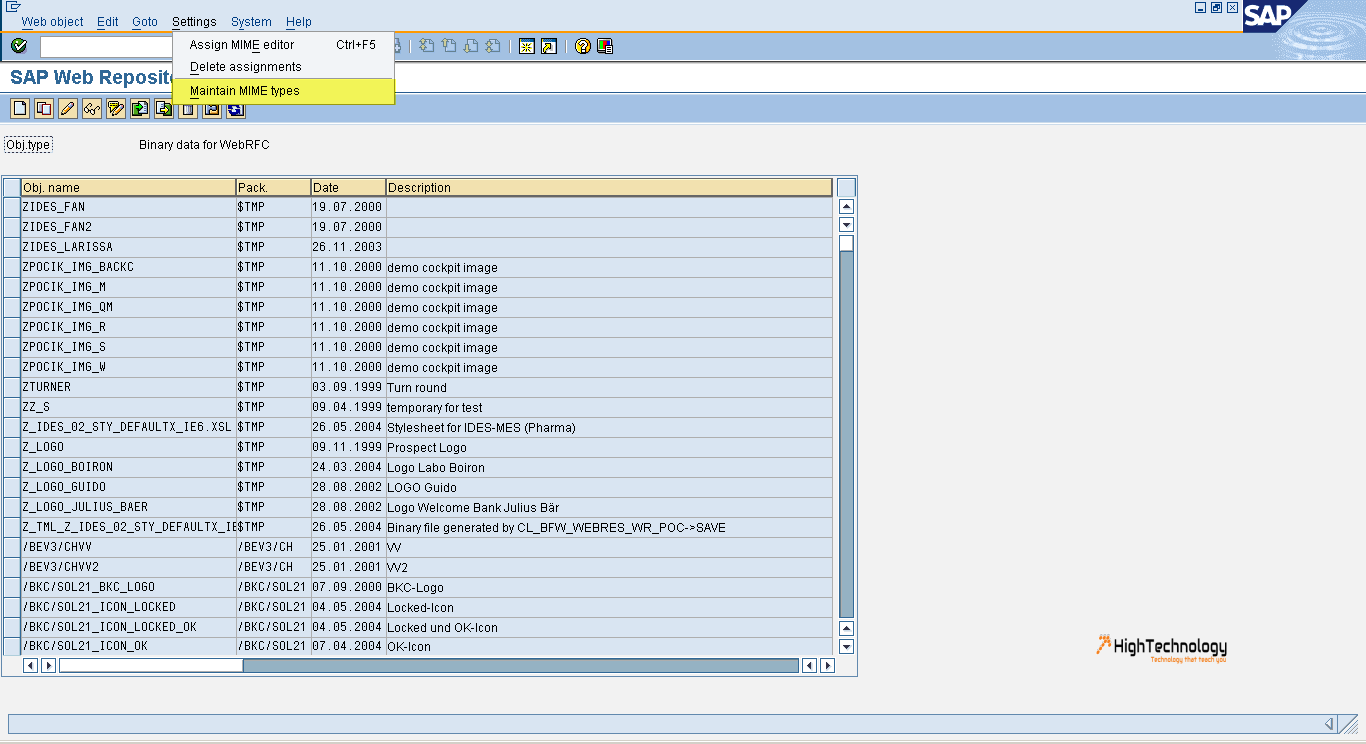Go to Last page toolbar icon
Screen dimensions: 1366x744
493,46
